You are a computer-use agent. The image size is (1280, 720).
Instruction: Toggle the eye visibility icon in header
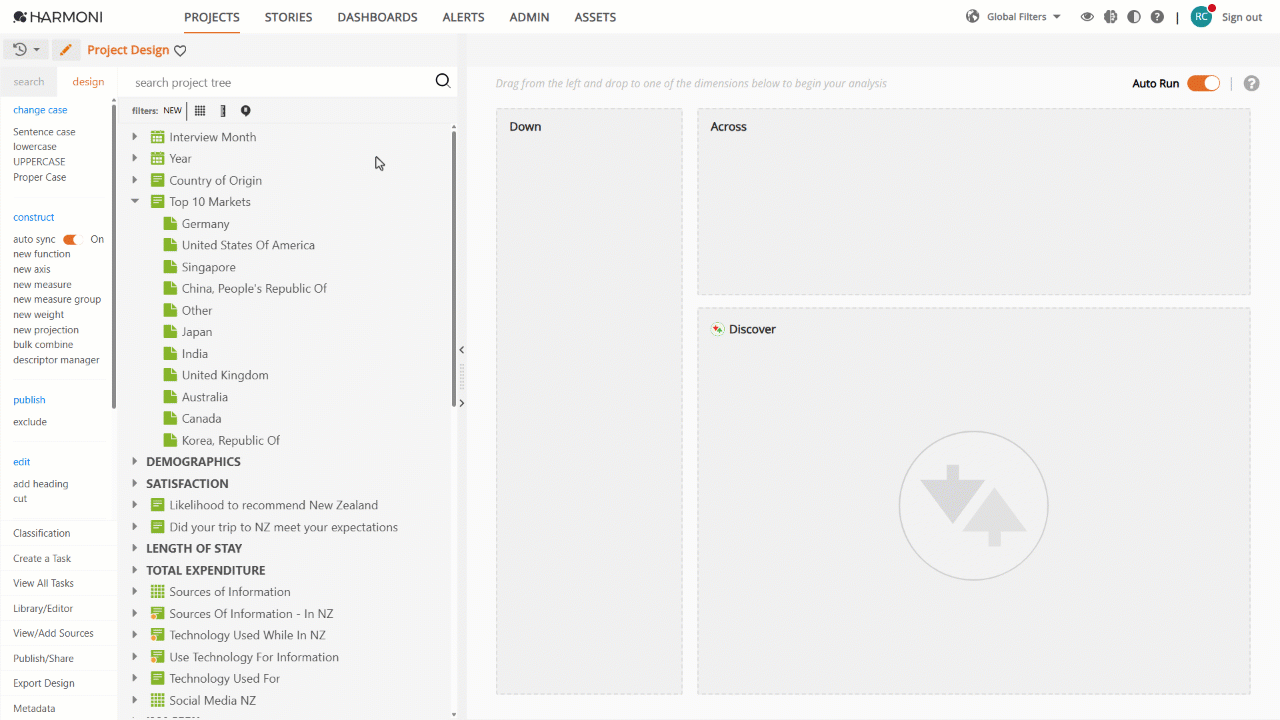[1087, 17]
